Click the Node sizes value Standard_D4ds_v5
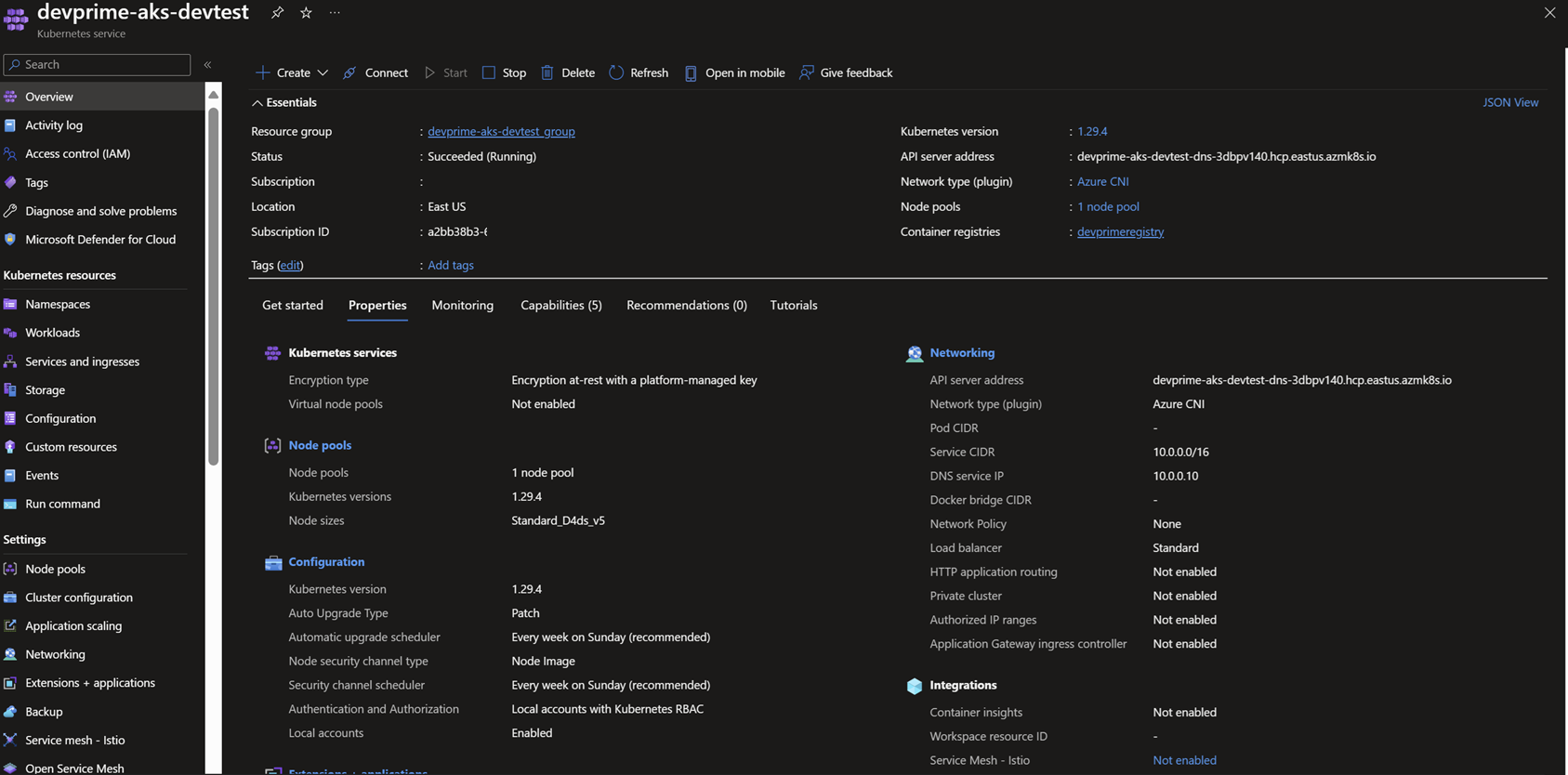The image size is (1568, 775). [x=558, y=520]
